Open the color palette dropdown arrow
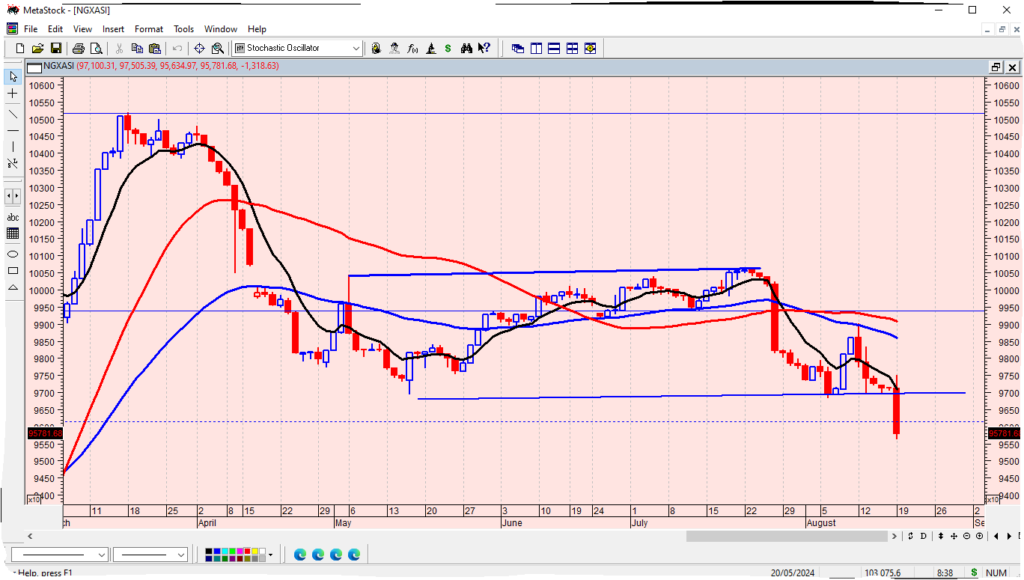This screenshot has width=1024, height=580. 271,554
